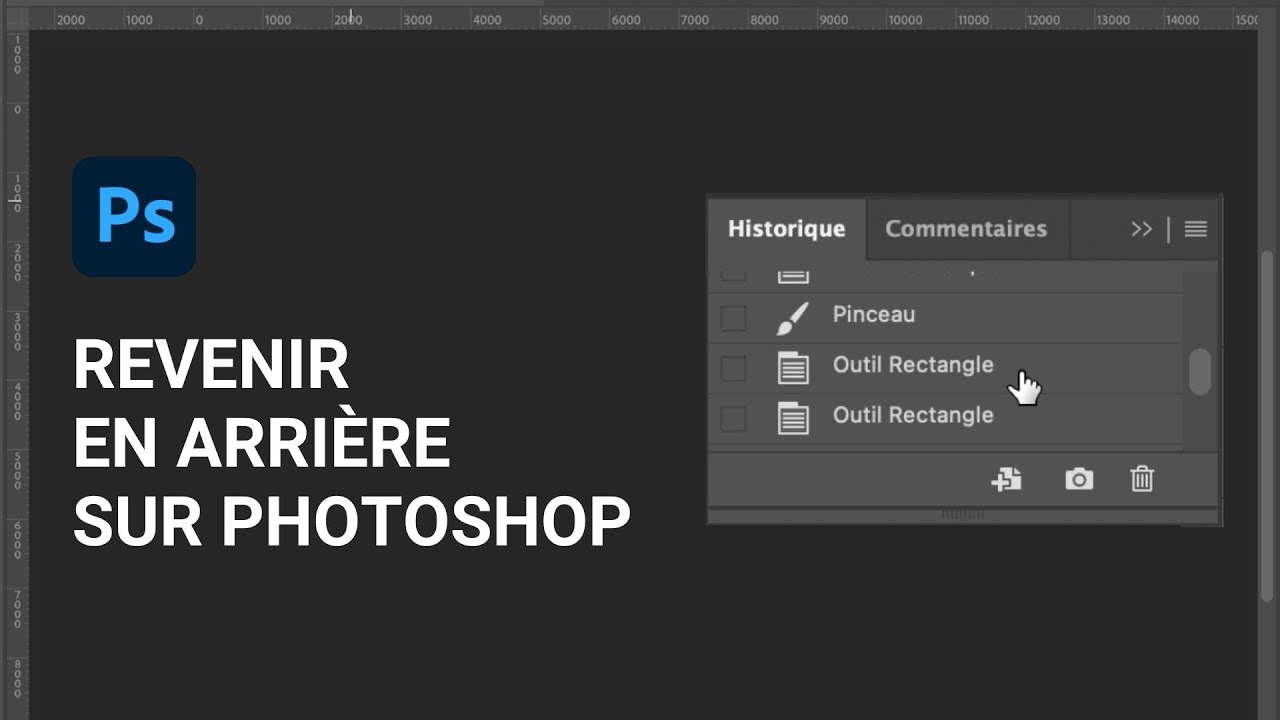This screenshot has width=1280, height=720.
Task: Toggle the history brush source box beside Pinceau
Action: (733, 318)
